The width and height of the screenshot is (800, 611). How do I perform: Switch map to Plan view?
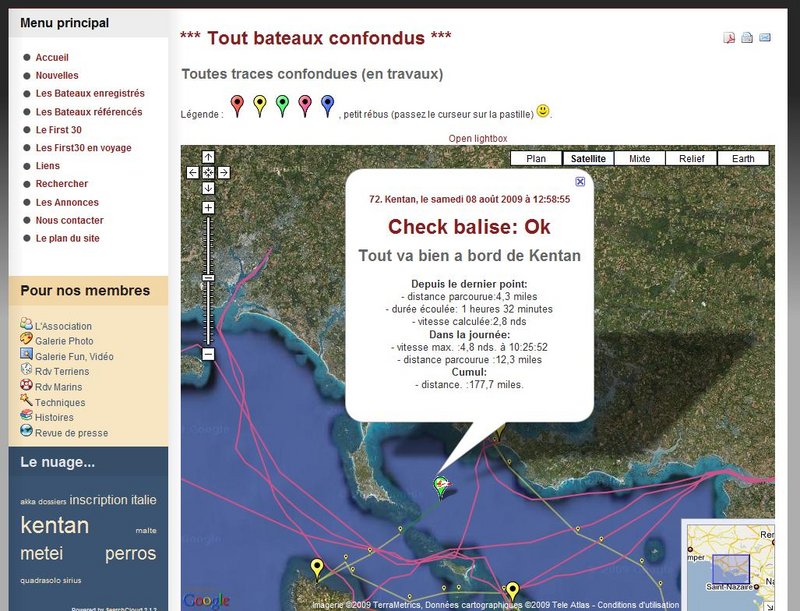[x=536, y=158]
